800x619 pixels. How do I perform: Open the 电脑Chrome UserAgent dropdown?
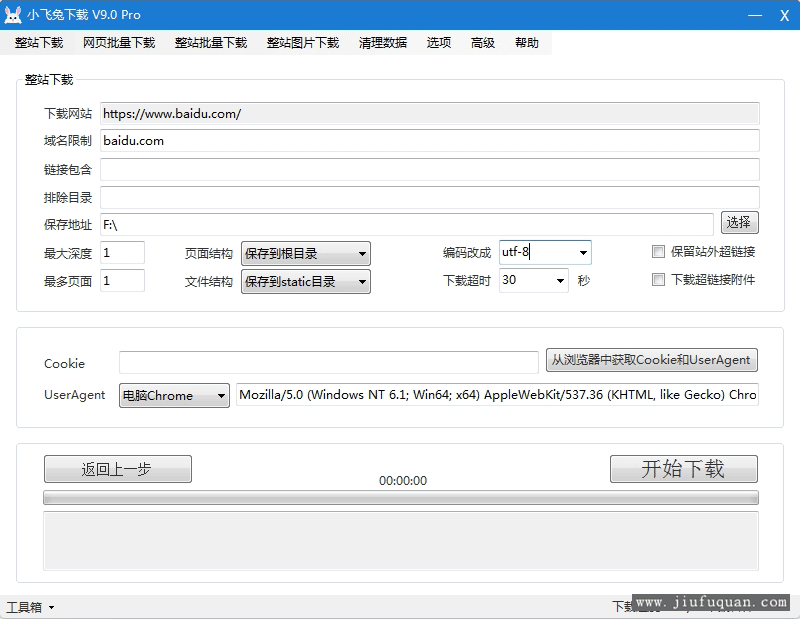tap(174, 395)
